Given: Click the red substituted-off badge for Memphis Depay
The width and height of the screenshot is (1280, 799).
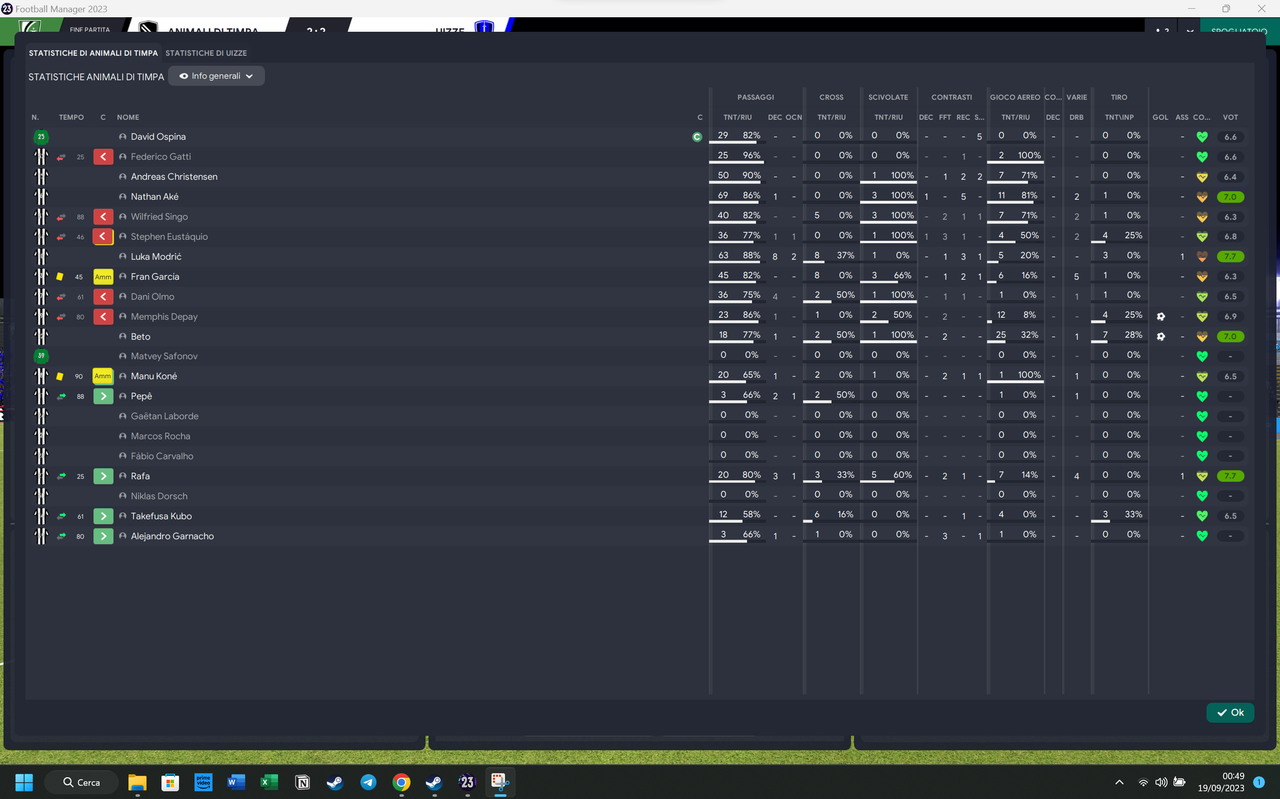Looking at the screenshot, I should (103, 317).
